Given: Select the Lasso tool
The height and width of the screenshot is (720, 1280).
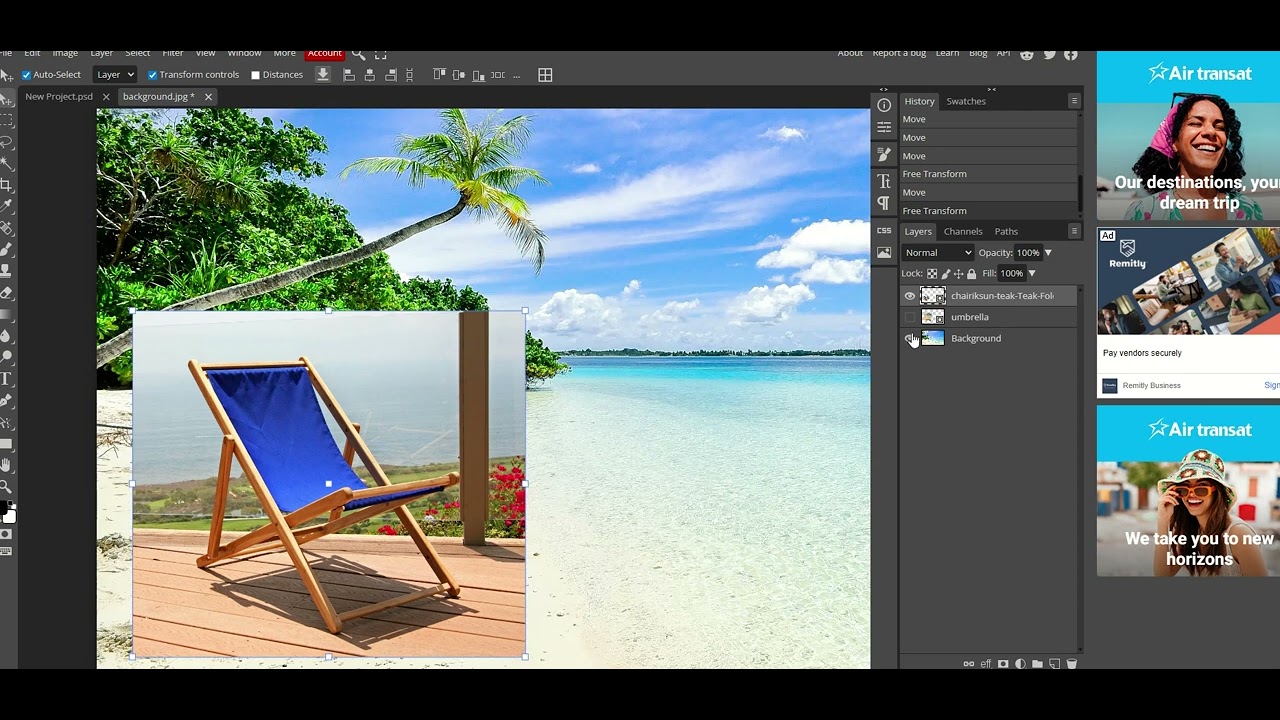Looking at the screenshot, I should pos(6,141).
